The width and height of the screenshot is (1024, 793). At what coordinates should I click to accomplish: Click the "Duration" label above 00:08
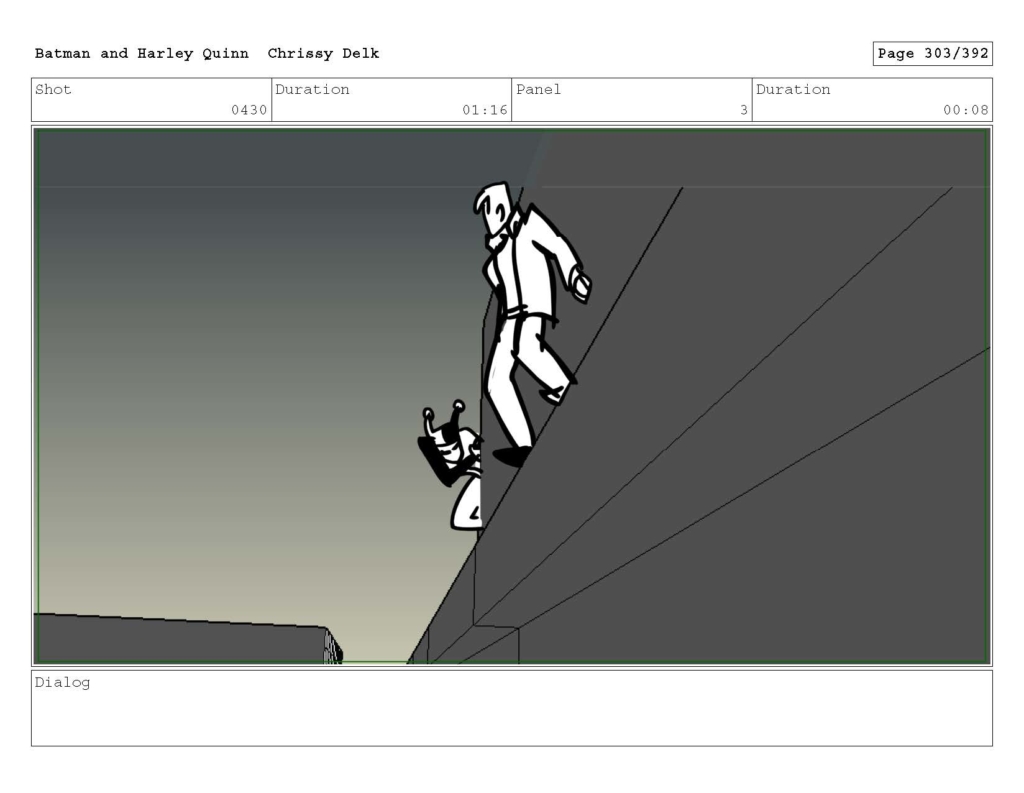click(793, 89)
